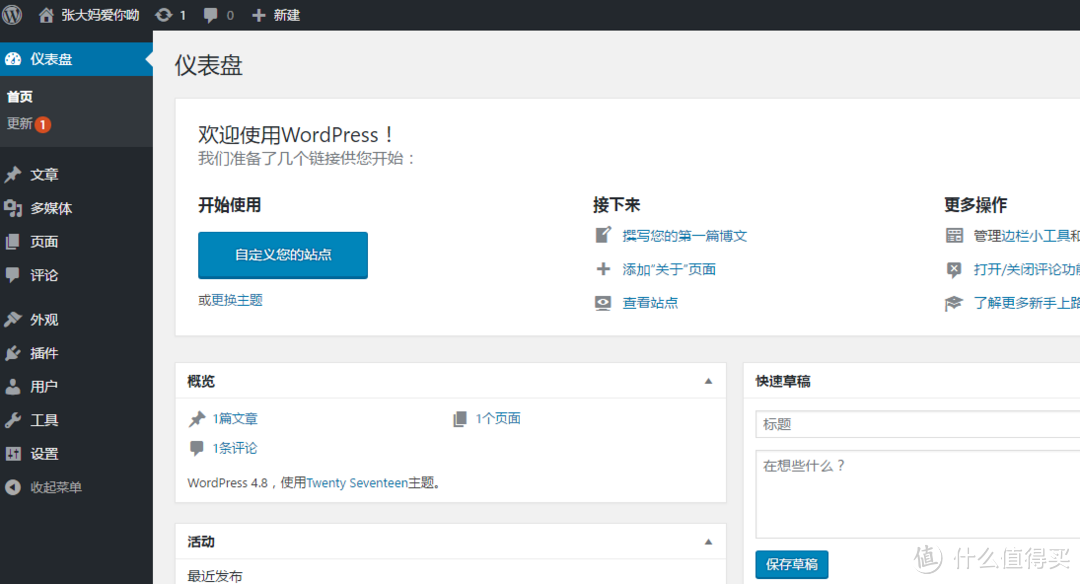Open the 添加"关于"页面 link

669,269
